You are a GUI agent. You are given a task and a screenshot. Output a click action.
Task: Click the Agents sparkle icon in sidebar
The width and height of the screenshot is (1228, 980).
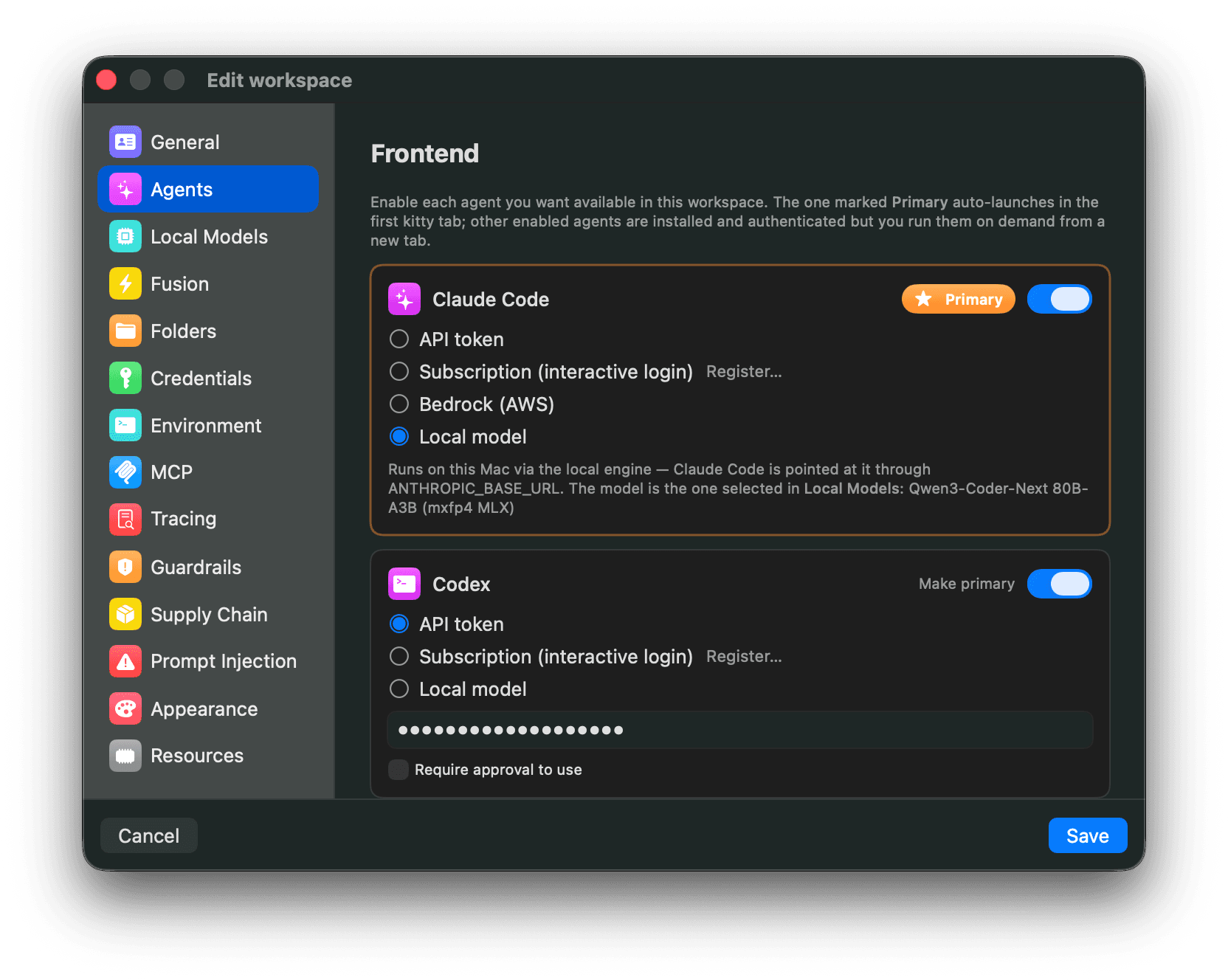[125, 189]
